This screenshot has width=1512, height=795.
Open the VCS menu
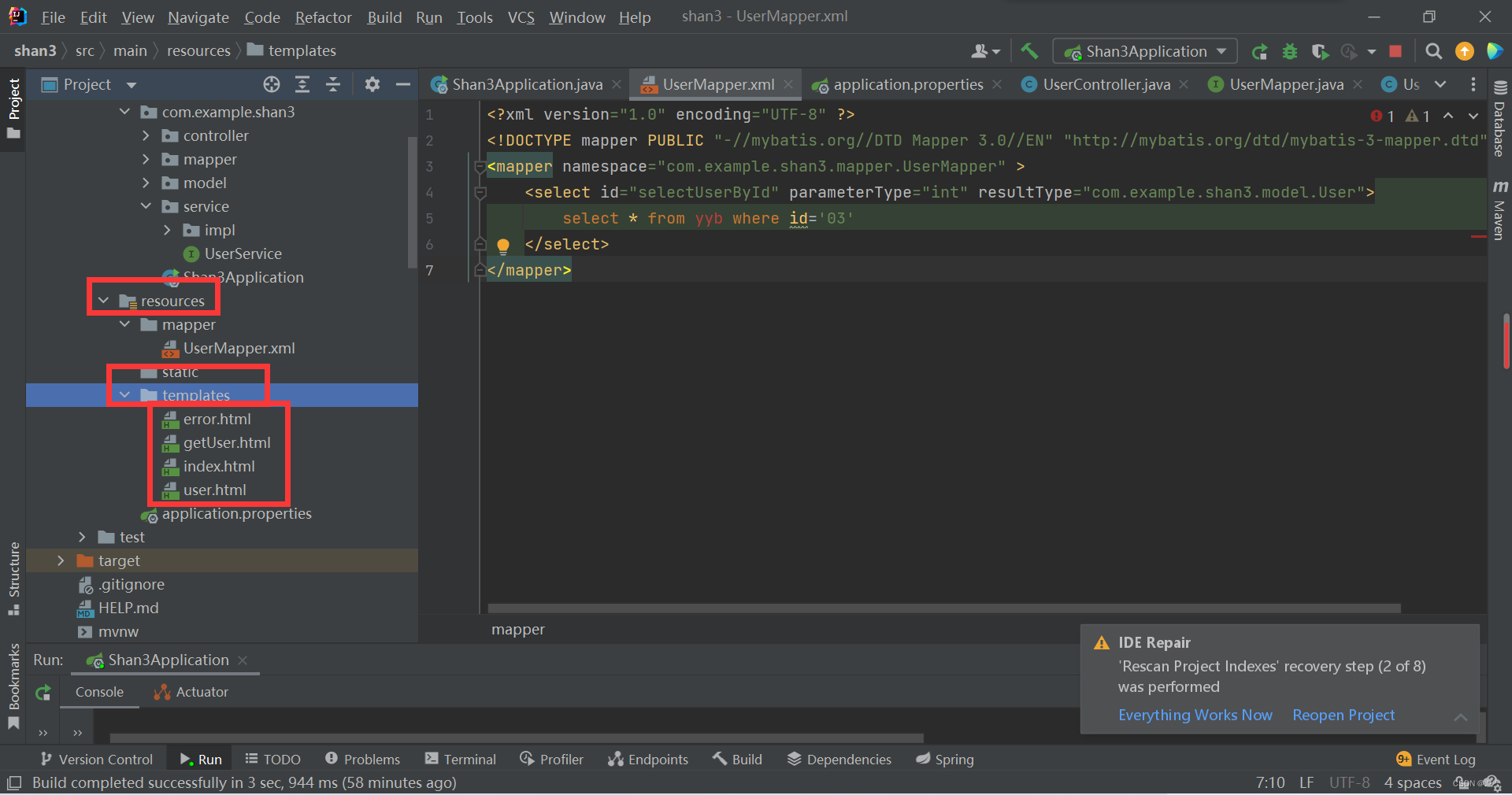coord(521,17)
